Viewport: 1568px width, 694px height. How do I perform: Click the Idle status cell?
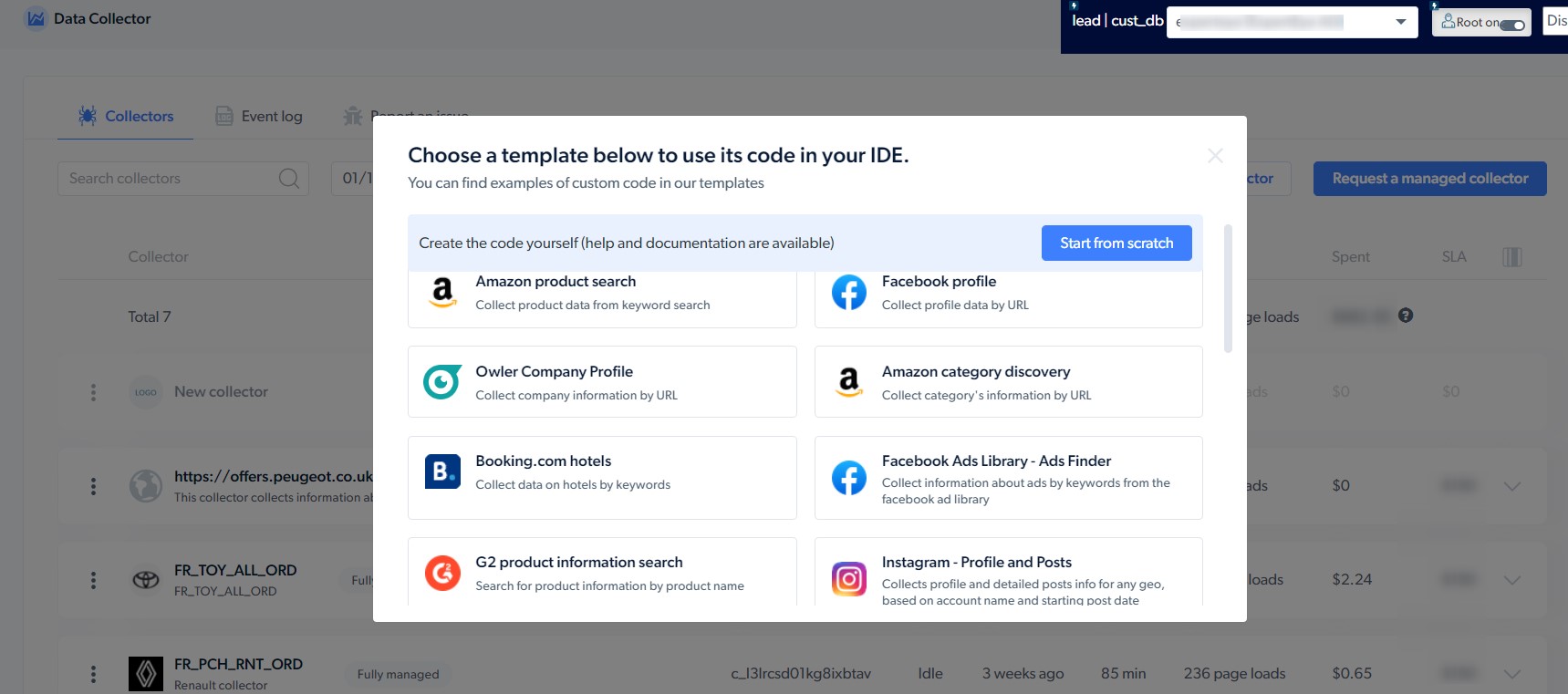click(930, 674)
